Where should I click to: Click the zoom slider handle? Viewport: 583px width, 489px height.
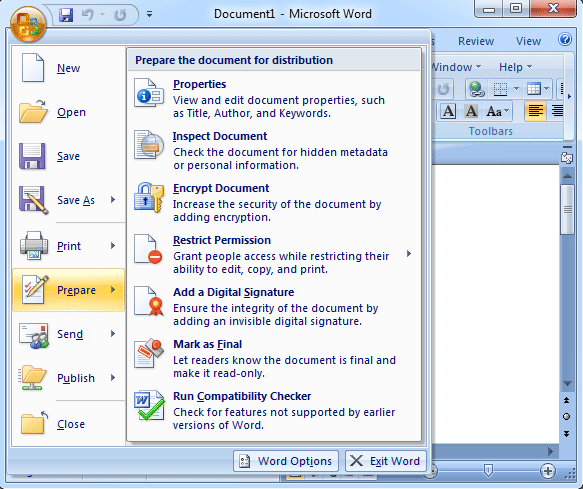pos(488,470)
